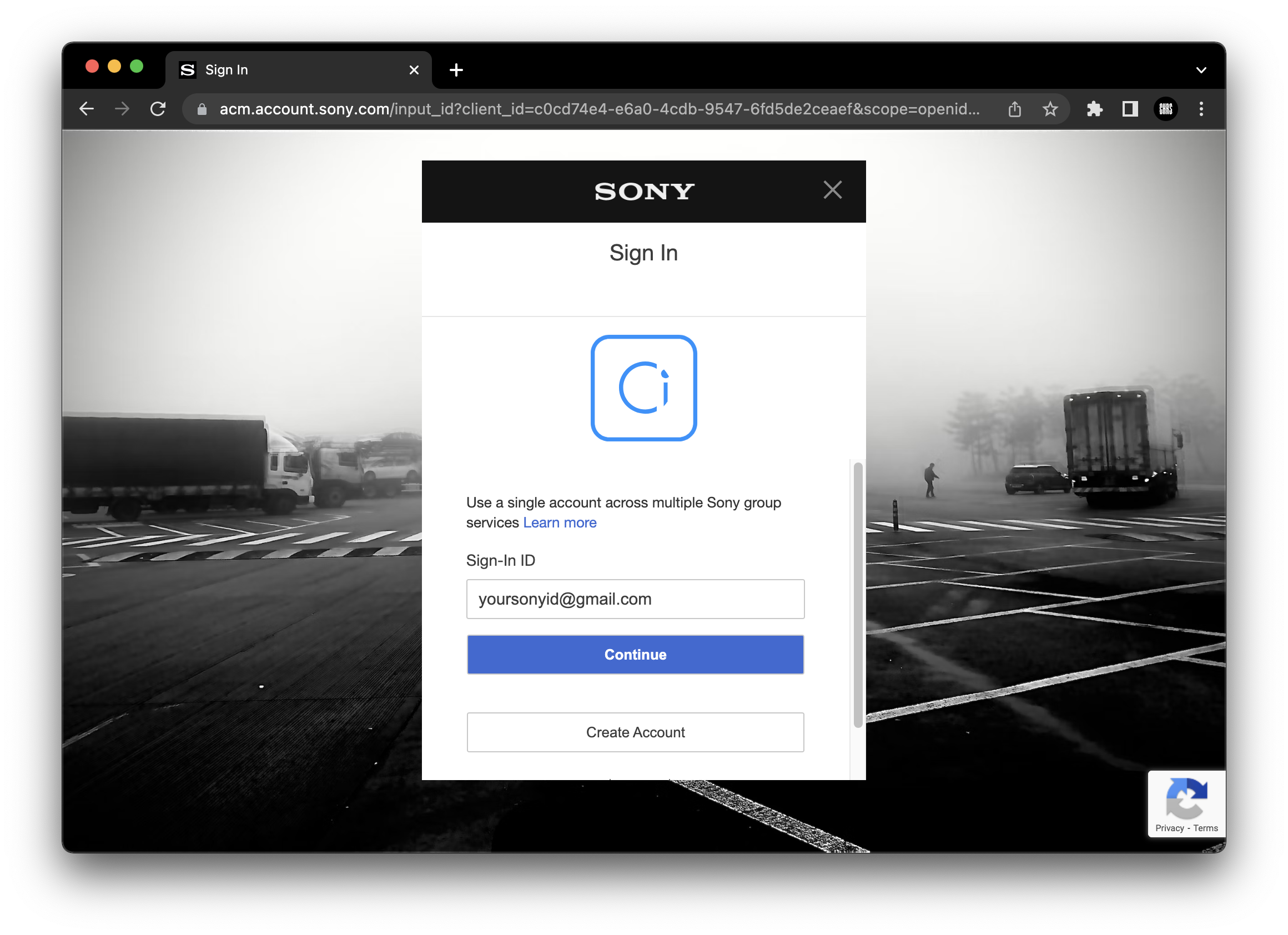Open the browser profile avatar

pyautogui.click(x=1165, y=108)
